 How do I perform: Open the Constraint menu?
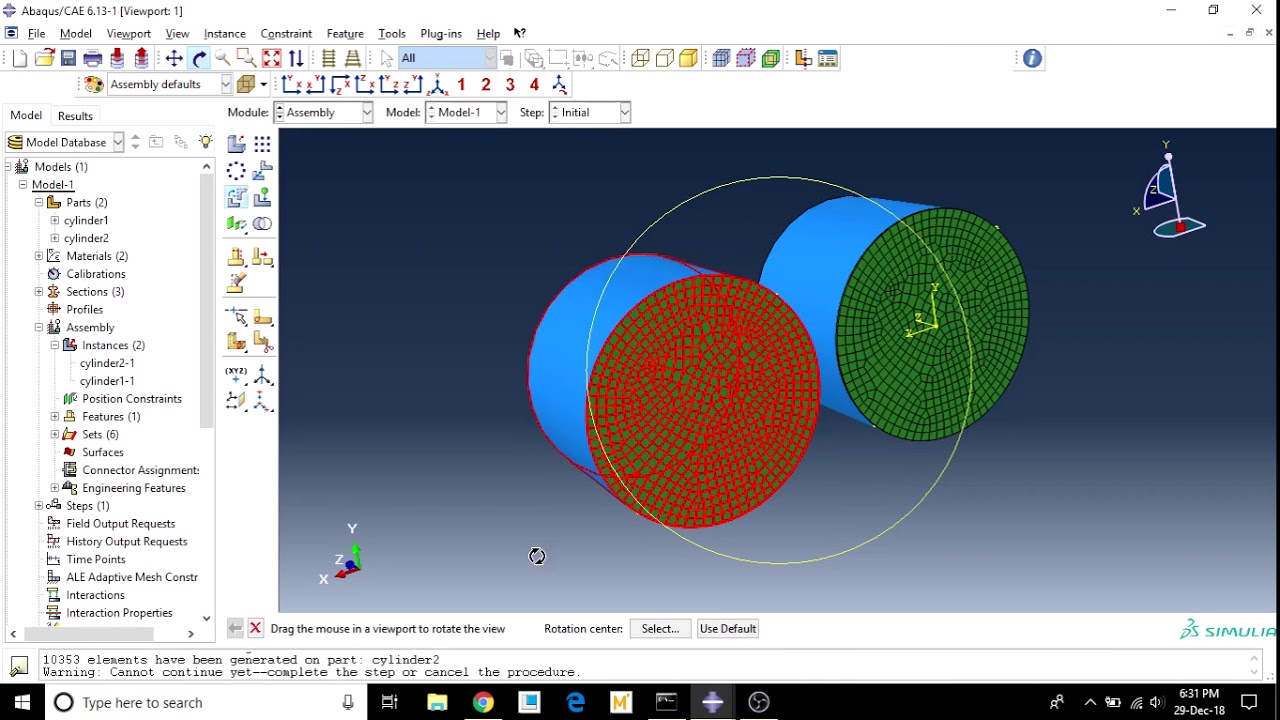286,34
